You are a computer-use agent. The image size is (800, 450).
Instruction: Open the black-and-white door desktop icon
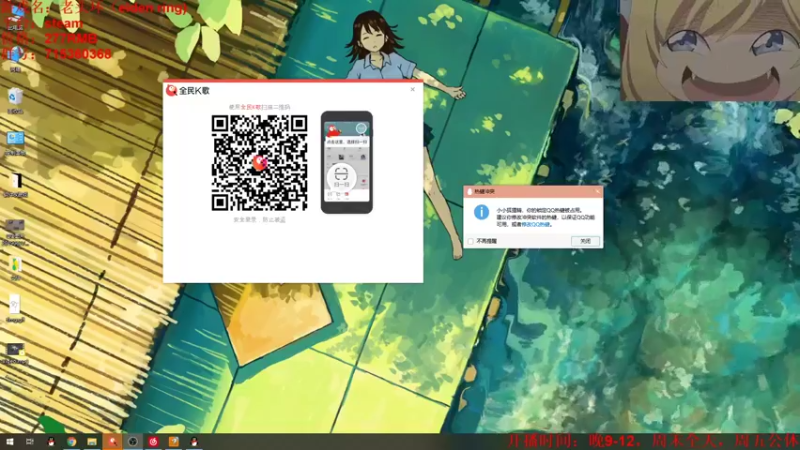pos(15,184)
